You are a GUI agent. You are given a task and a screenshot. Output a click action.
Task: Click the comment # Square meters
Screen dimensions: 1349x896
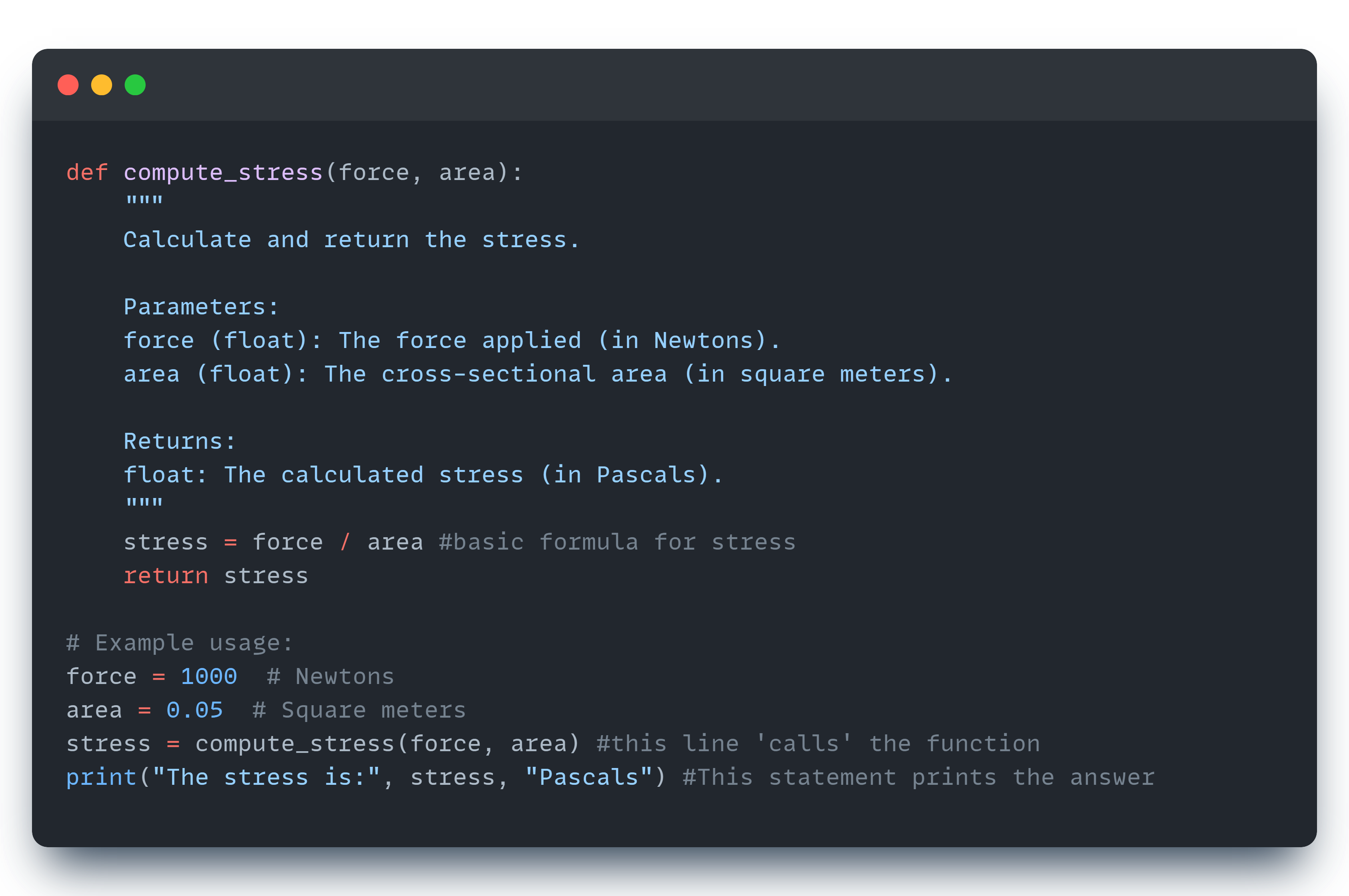coord(359,709)
